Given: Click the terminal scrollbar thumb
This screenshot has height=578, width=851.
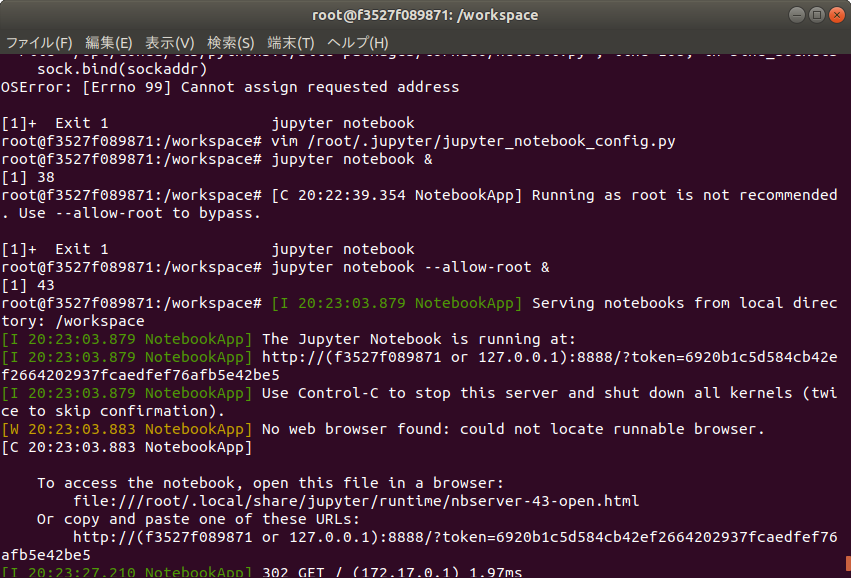Looking at the screenshot, I should 848,563.
